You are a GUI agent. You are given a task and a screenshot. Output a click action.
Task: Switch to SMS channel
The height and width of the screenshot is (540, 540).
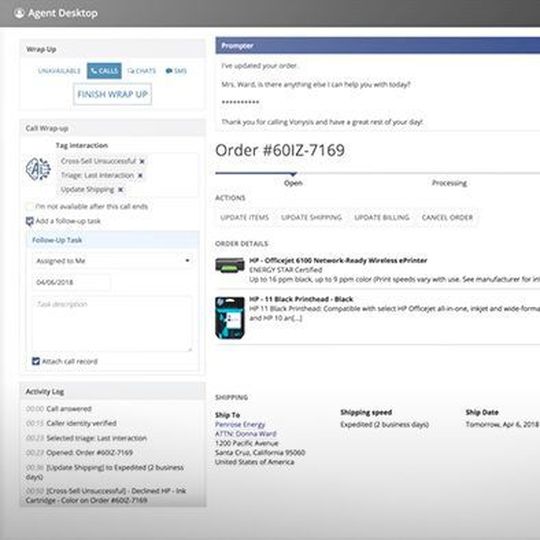pyautogui.click(x=176, y=71)
